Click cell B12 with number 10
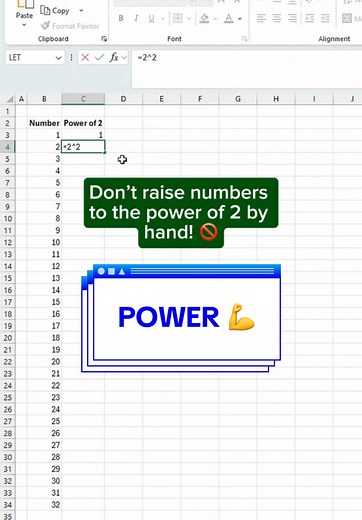Screen dimensions: 362x520 click(x=44, y=242)
